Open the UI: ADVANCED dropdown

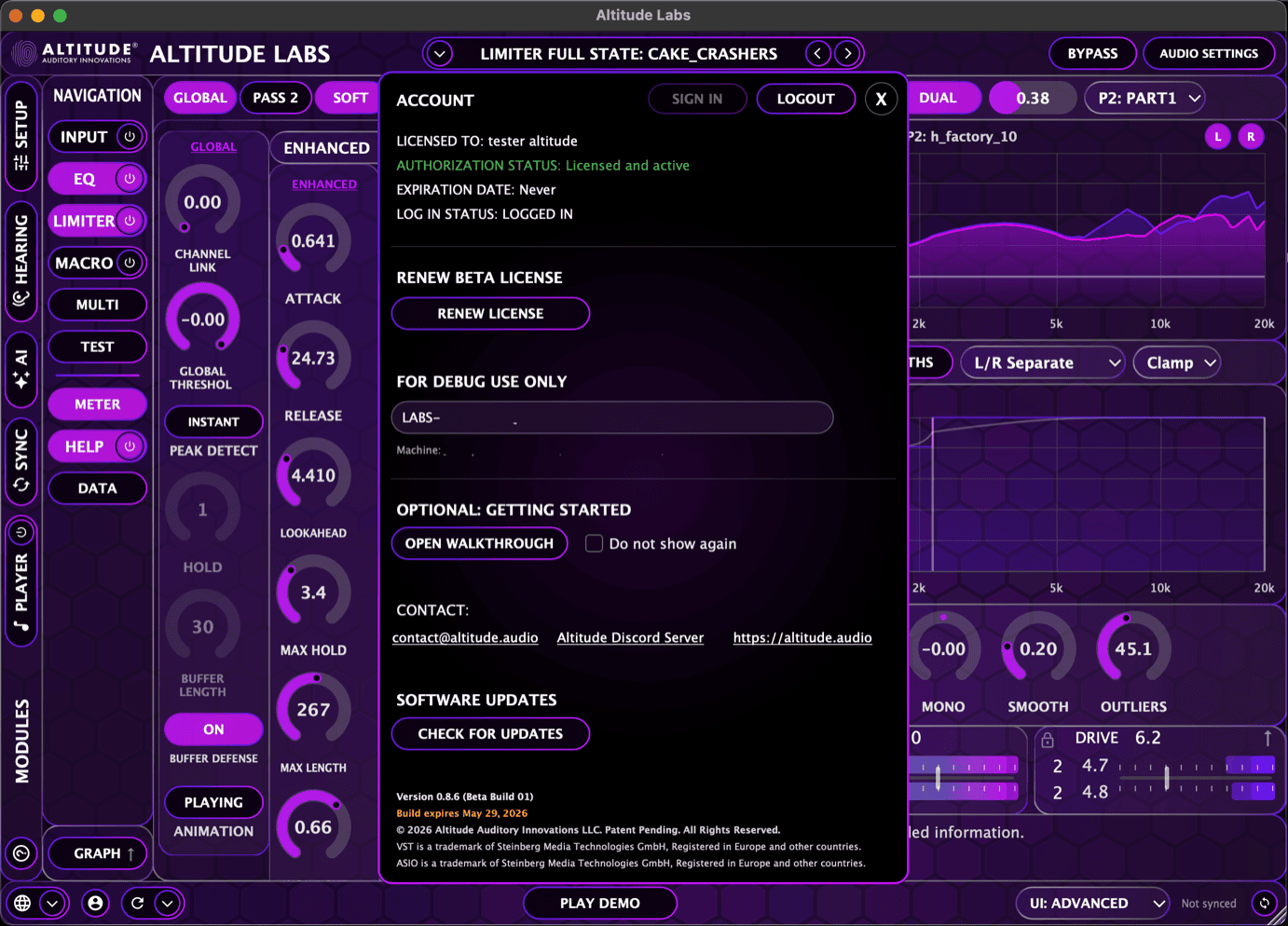(x=1092, y=903)
